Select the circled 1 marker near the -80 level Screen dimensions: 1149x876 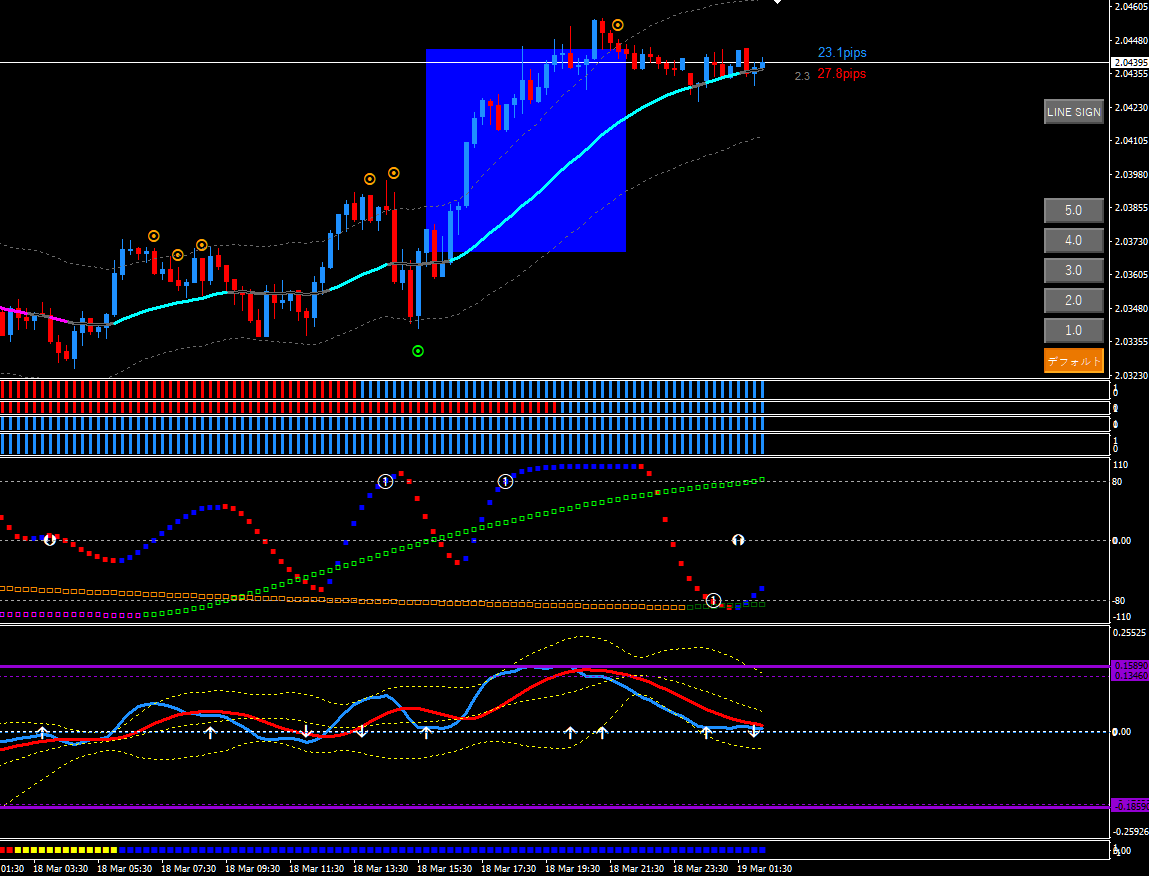[713, 600]
